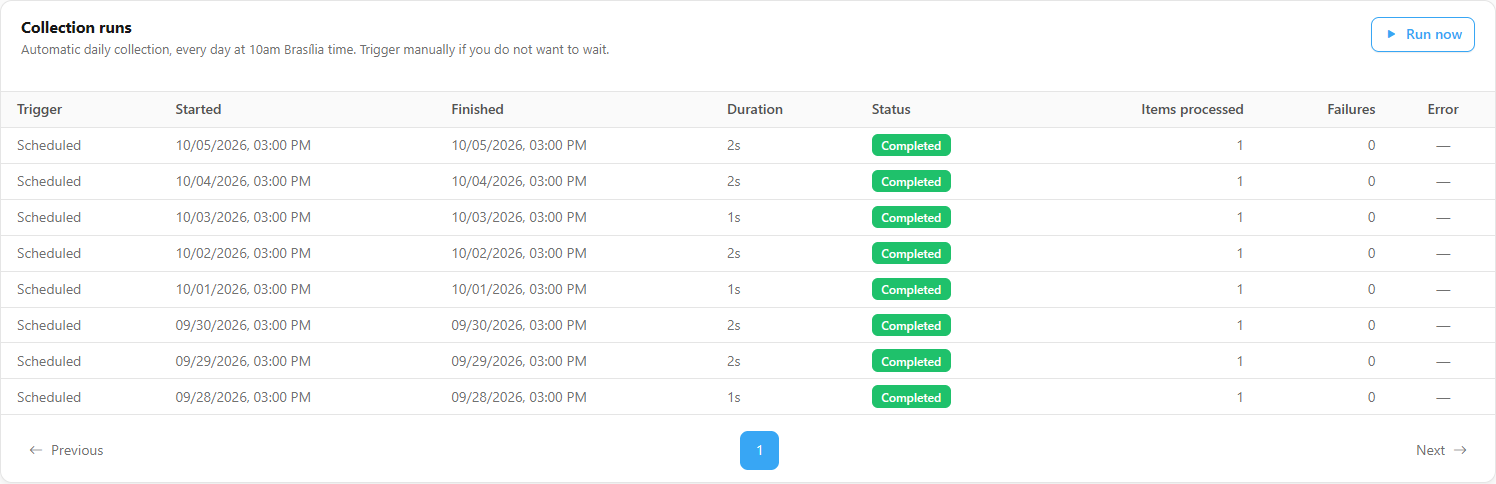
Task: Click the failures value for 10/02/2026 run
Action: pos(1371,253)
